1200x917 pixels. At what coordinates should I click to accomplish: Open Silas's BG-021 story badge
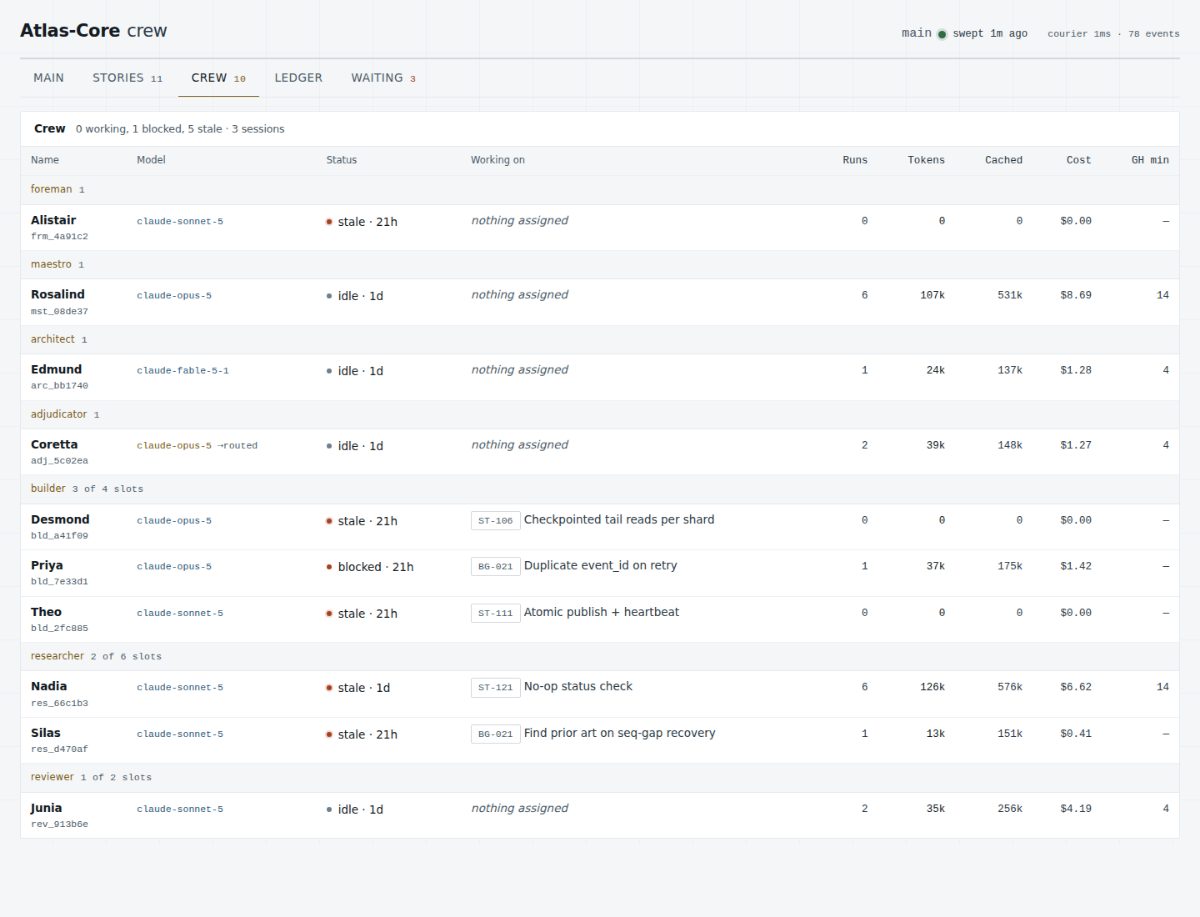(x=495, y=734)
